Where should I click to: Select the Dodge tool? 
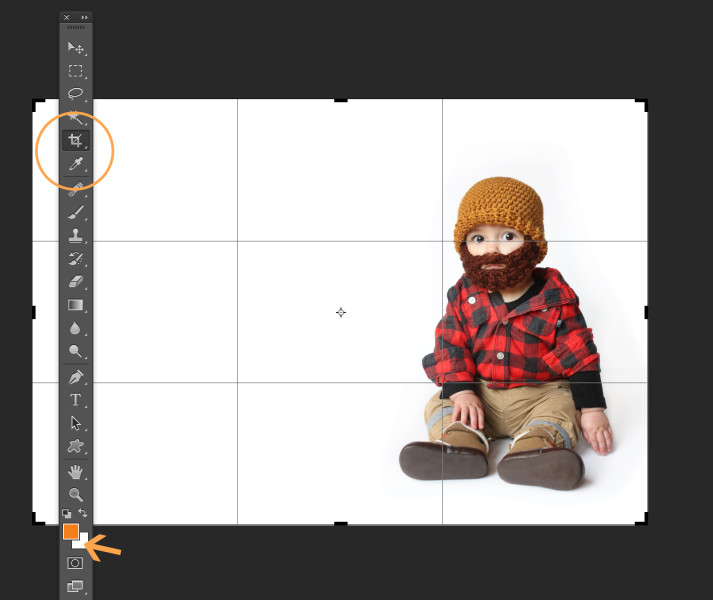[x=75, y=351]
